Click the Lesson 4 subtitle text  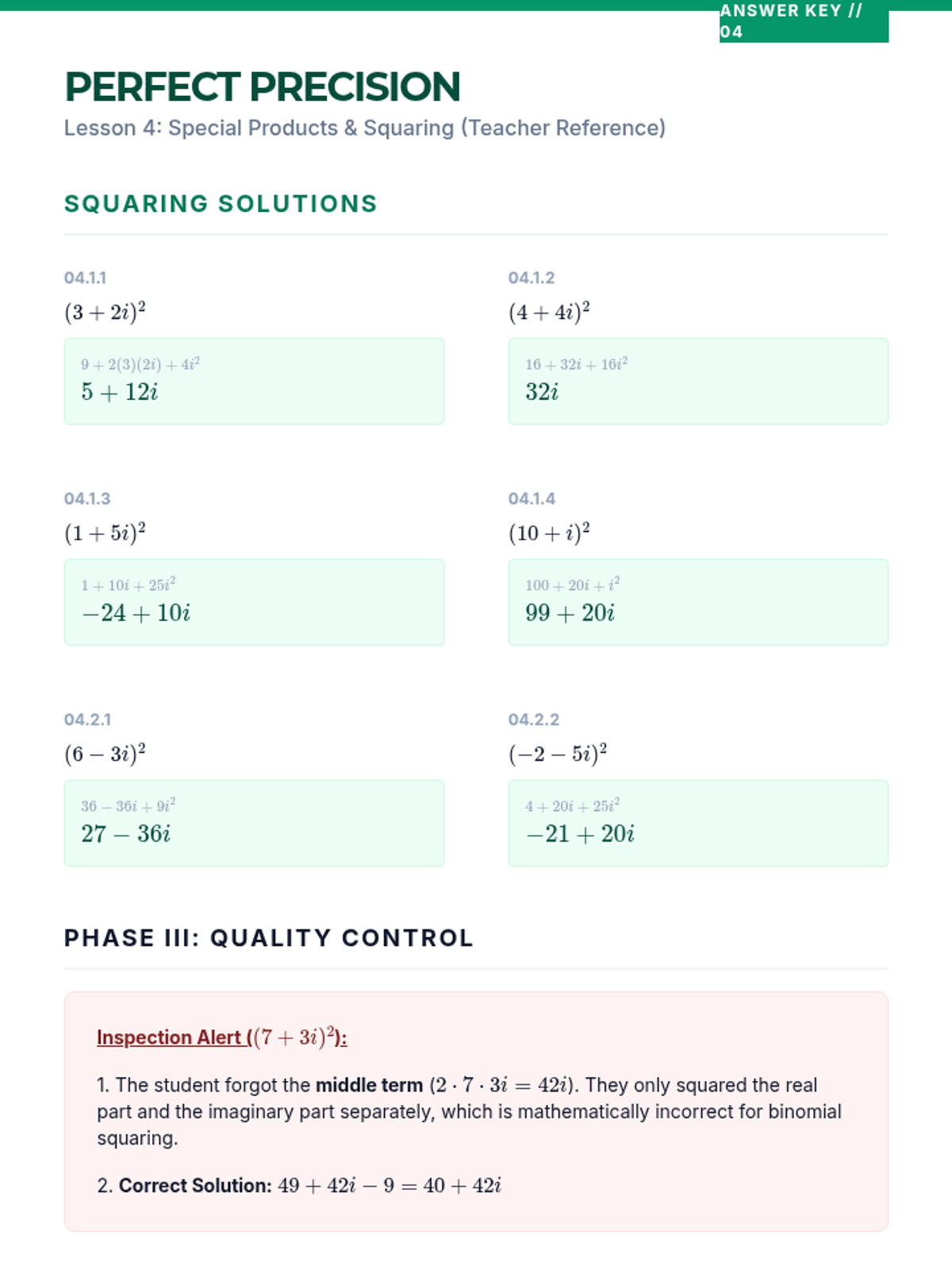point(364,128)
